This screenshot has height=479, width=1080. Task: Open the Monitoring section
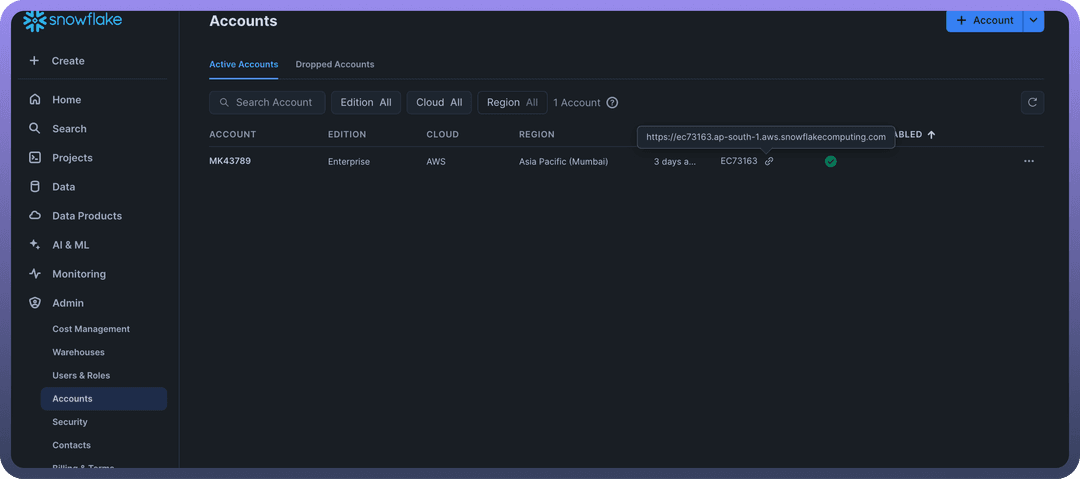tap(78, 274)
